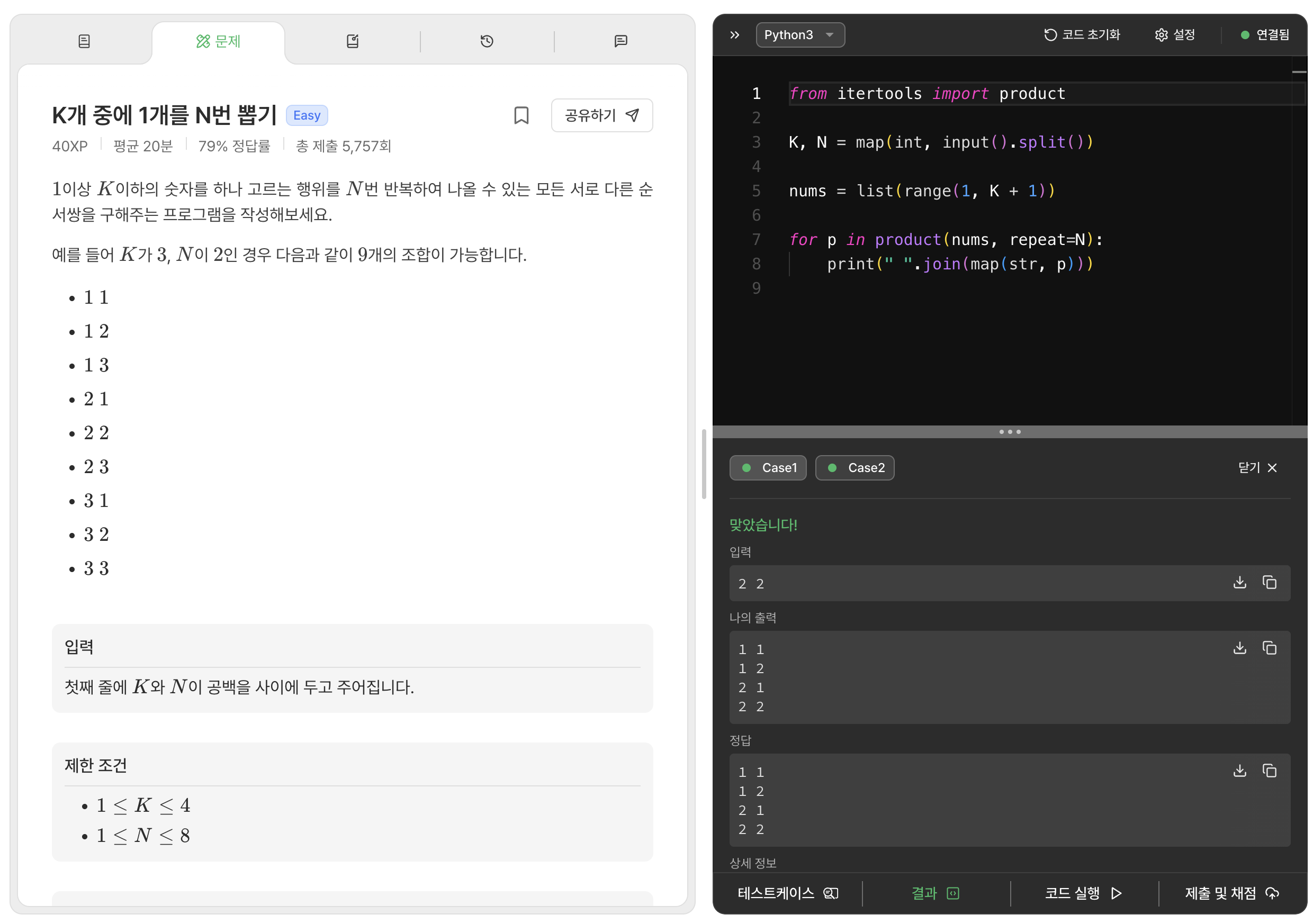Copy the 입력 test input
Screen dimensions: 1313x924
coord(1270,583)
